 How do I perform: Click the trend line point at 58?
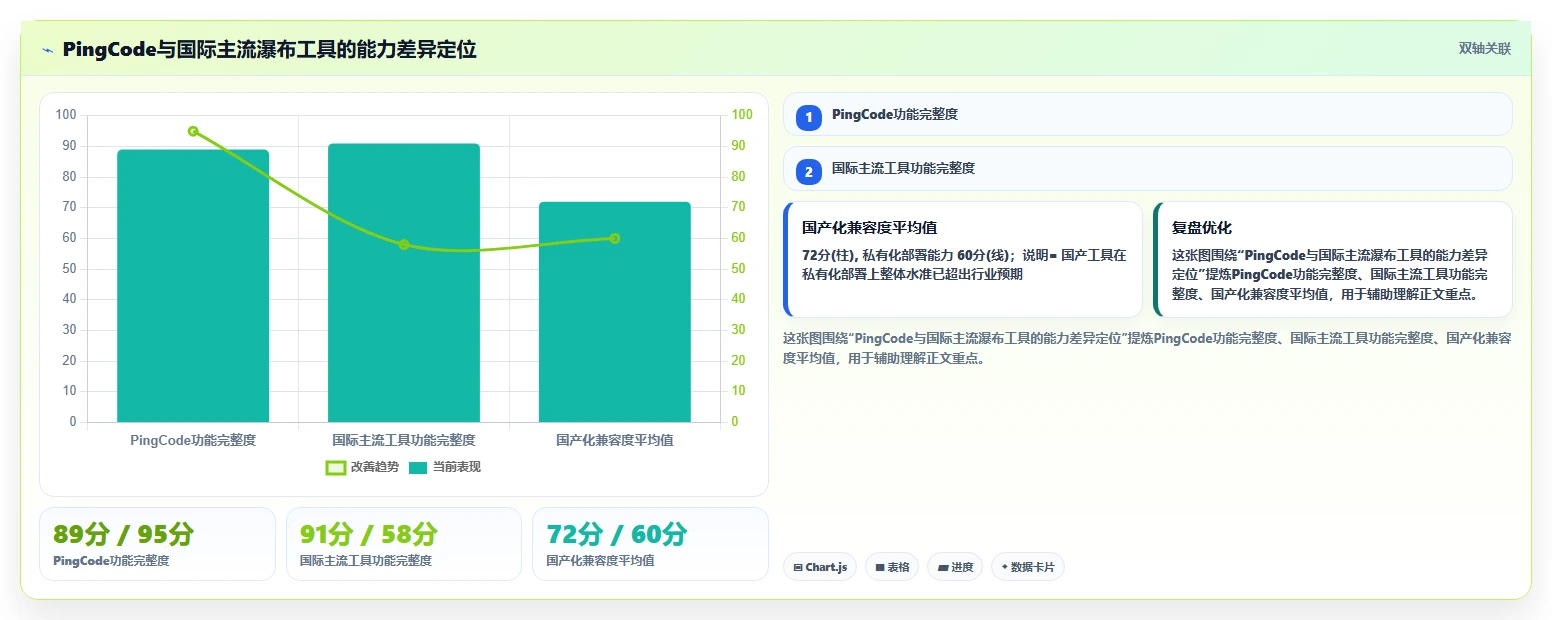tap(404, 244)
